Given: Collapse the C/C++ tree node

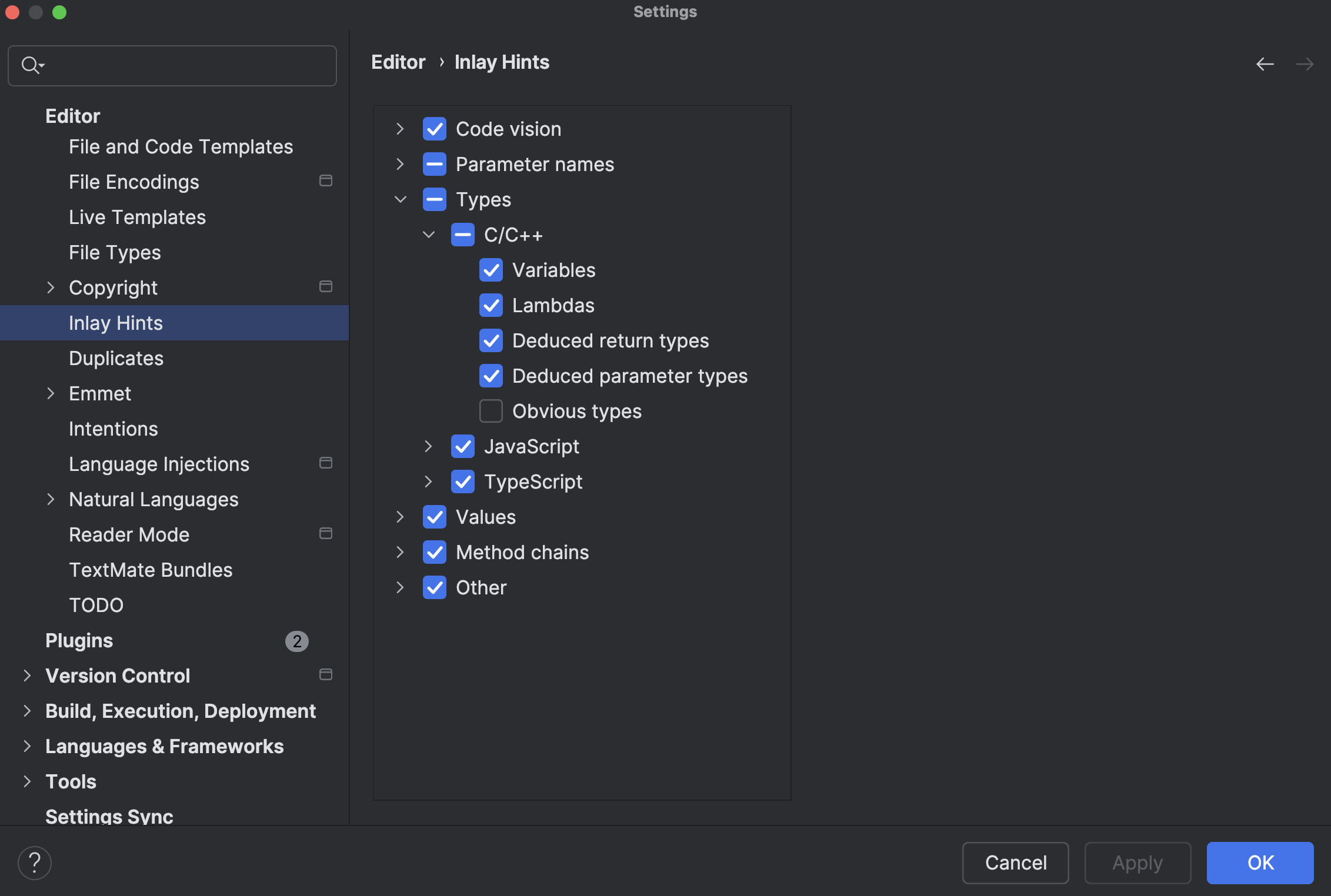Looking at the screenshot, I should click(x=428, y=234).
